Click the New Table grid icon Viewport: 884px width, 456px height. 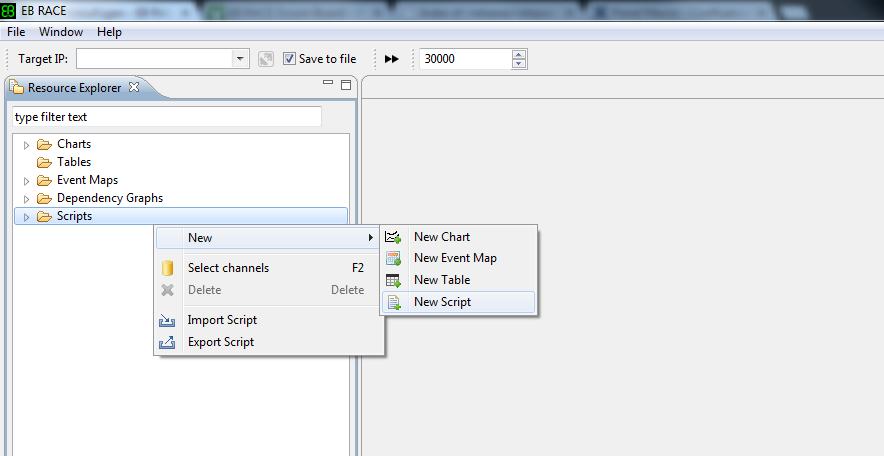(393, 280)
